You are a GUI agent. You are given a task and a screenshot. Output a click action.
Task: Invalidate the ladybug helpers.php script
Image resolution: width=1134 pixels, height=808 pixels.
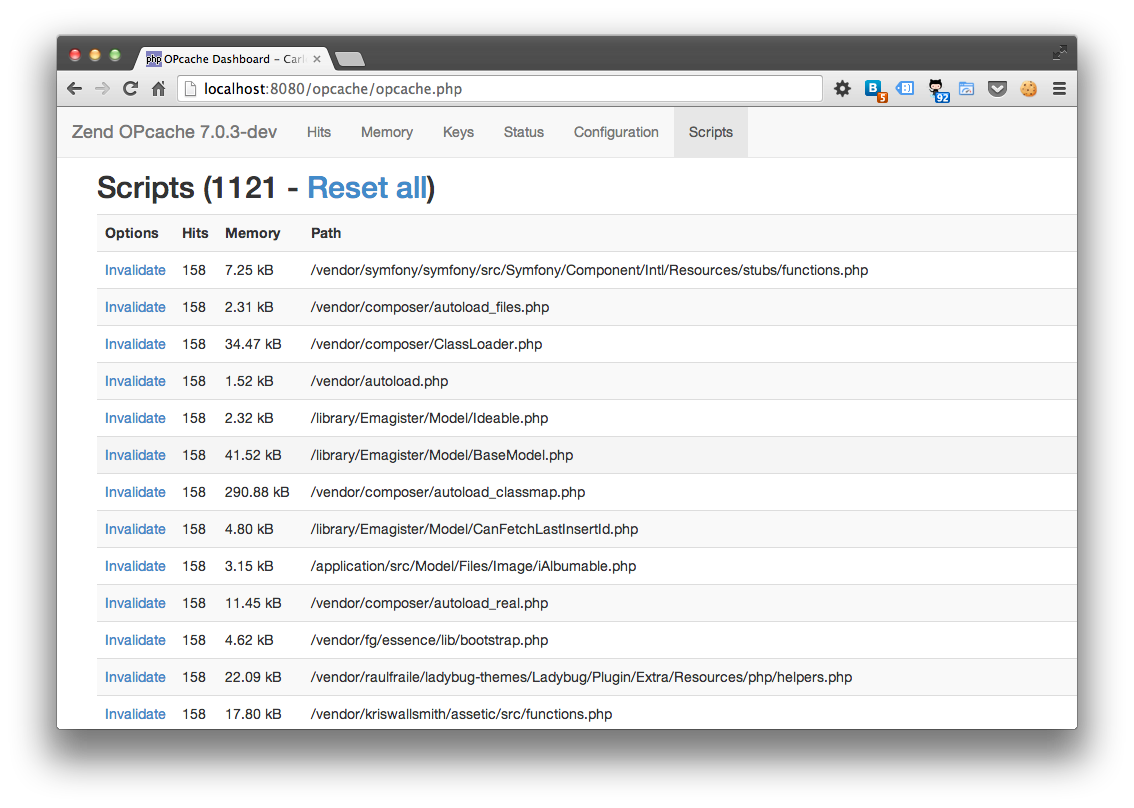[135, 677]
